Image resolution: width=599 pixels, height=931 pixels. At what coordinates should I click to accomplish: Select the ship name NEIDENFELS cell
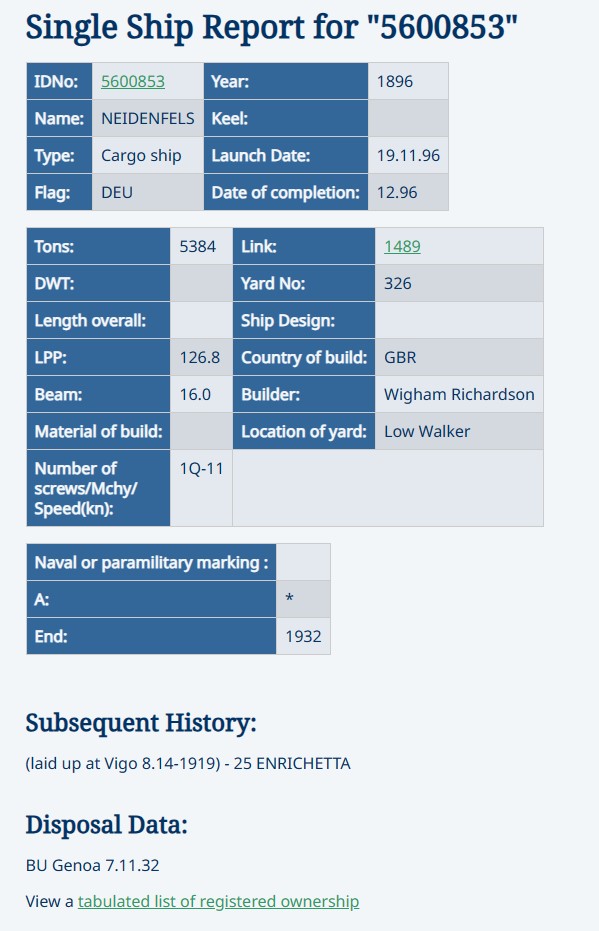point(148,118)
